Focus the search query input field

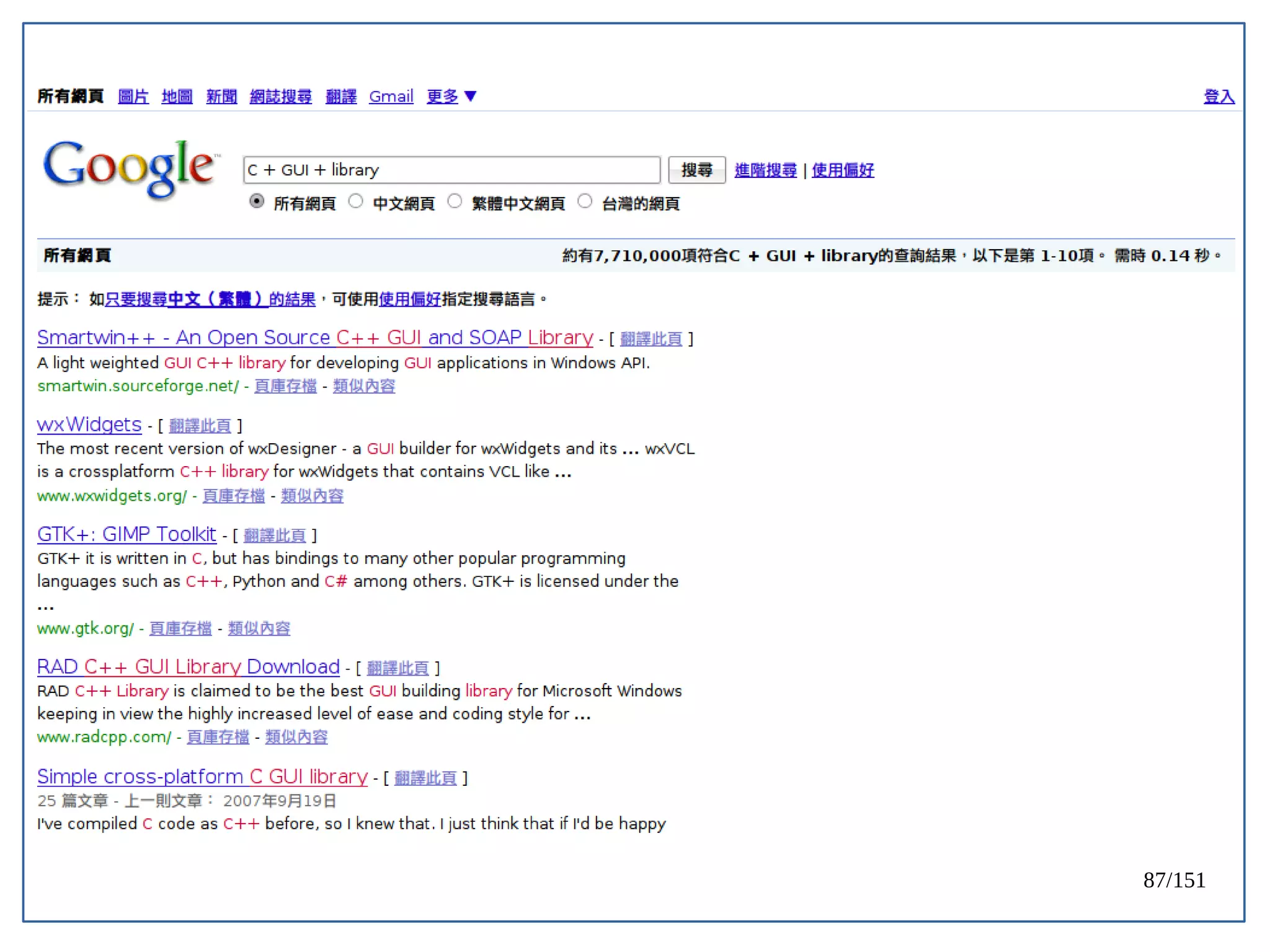[x=451, y=170]
